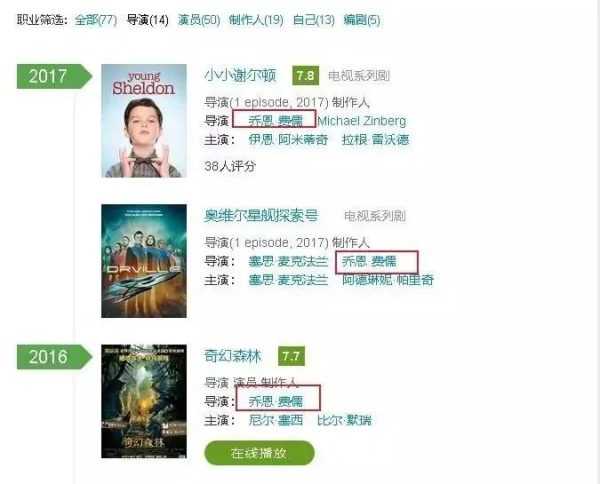Open Michael Zinberg director link
This screenshot has width=600, height=484.
362,121
